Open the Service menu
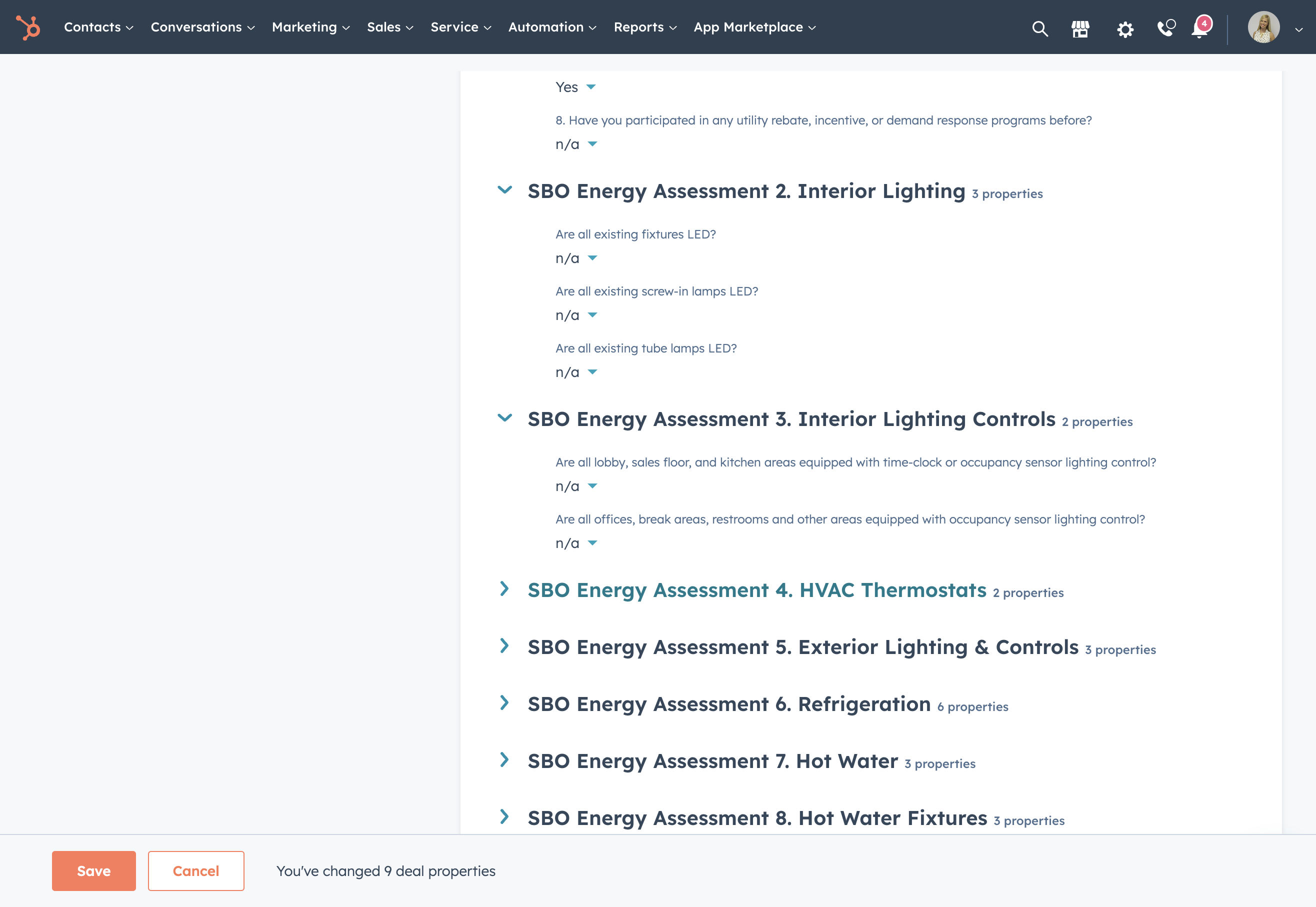 pos(461,27)
